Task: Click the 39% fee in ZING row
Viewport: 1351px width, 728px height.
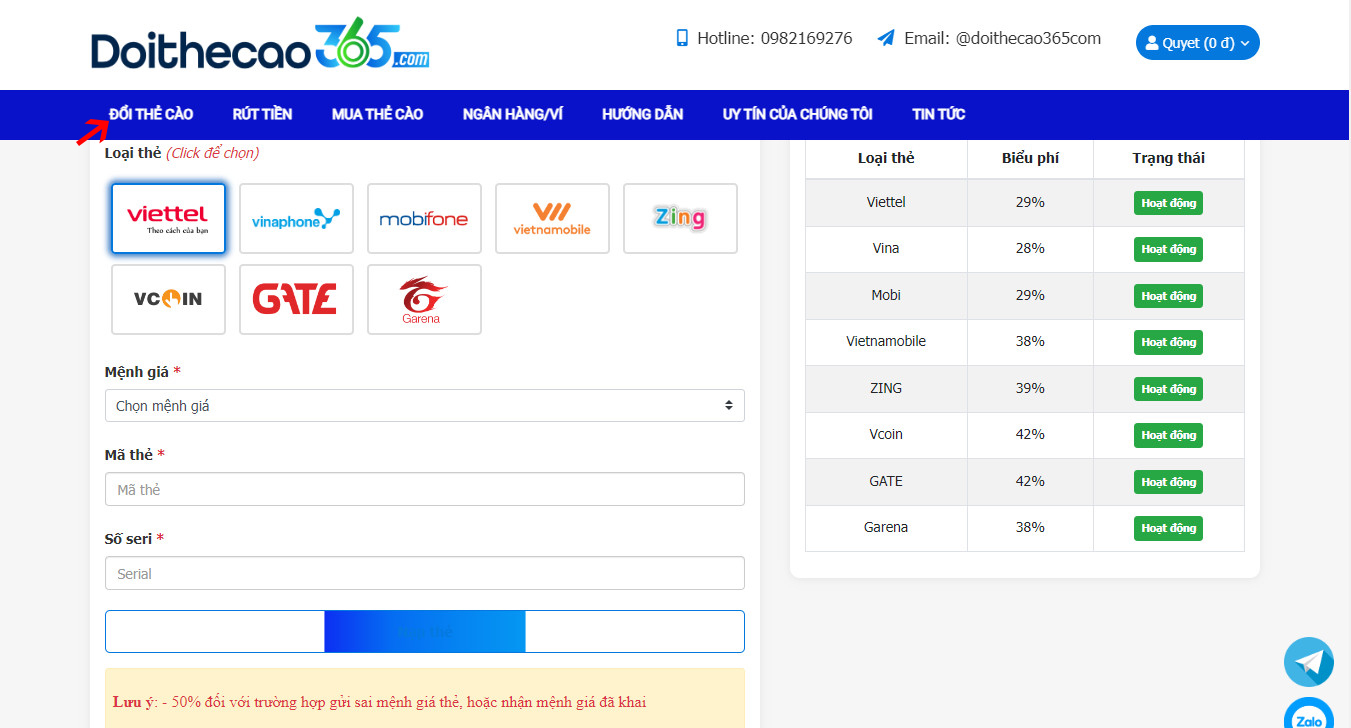Action: (1030, 388)
